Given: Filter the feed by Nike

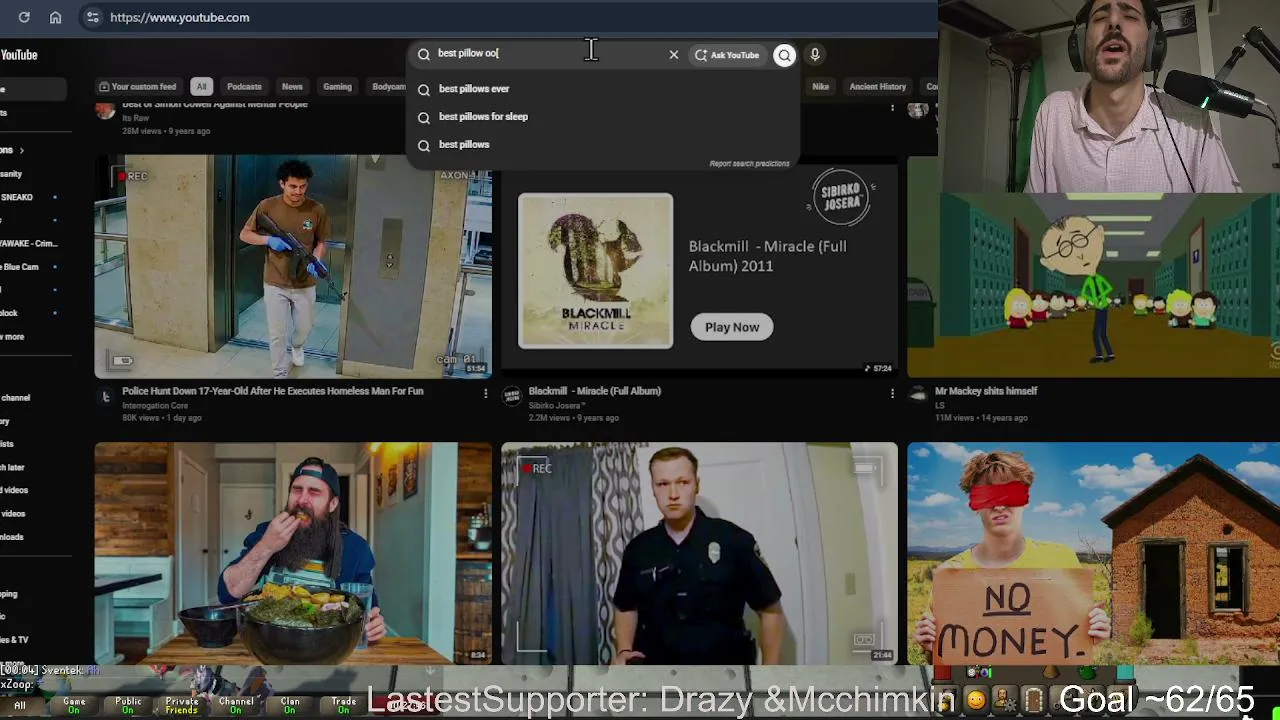Looking at the screenshot, I should [x=820, y=87].
